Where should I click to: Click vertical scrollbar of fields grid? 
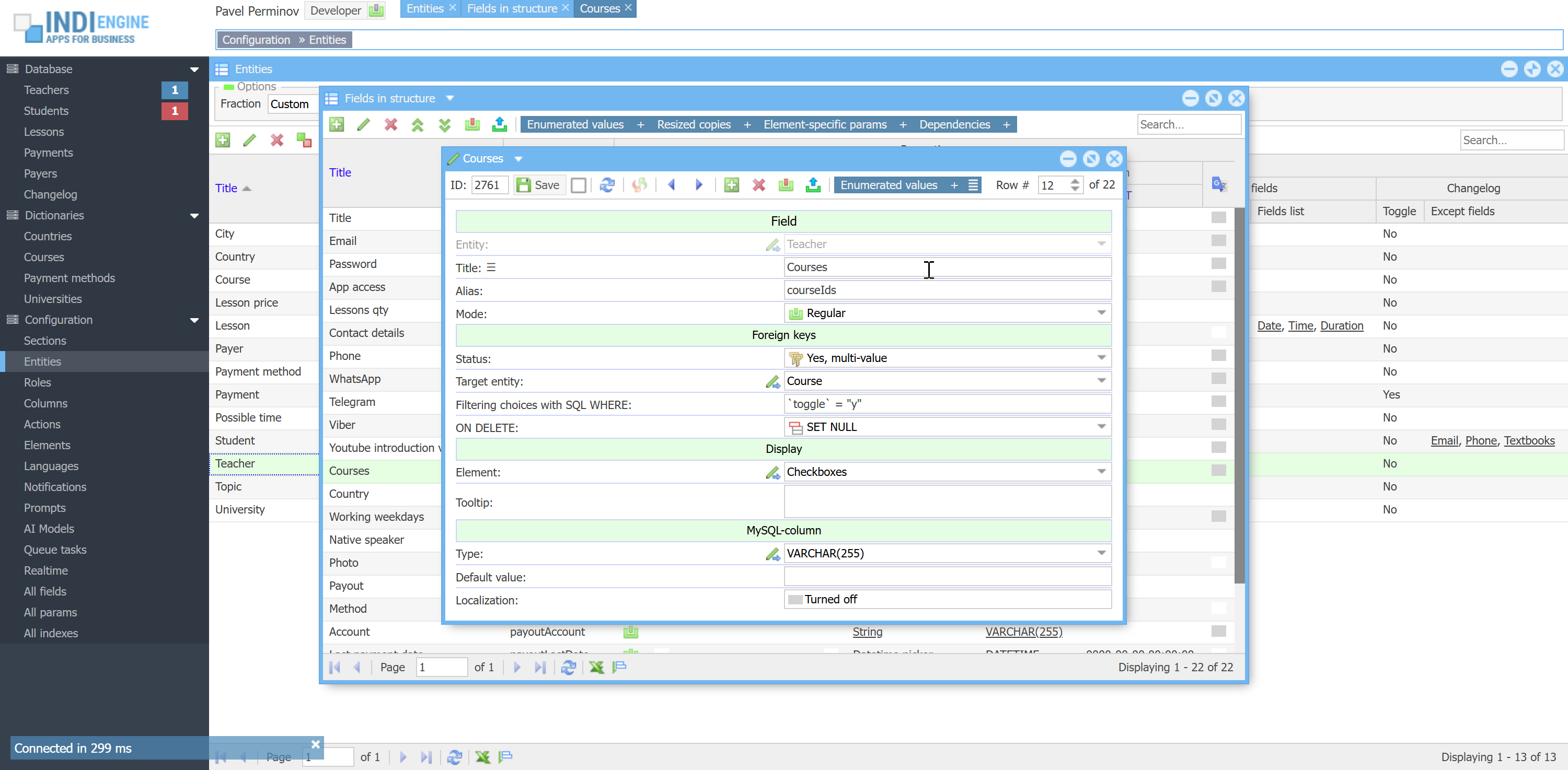[x=1239, y=395]
